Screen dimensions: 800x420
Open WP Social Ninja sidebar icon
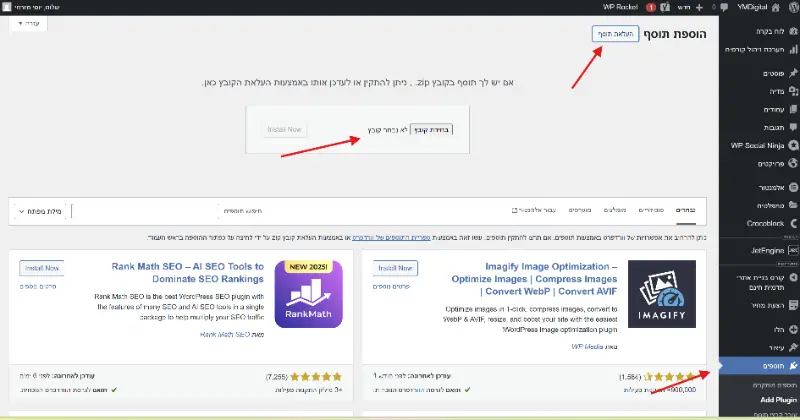(x=793, y=145)
